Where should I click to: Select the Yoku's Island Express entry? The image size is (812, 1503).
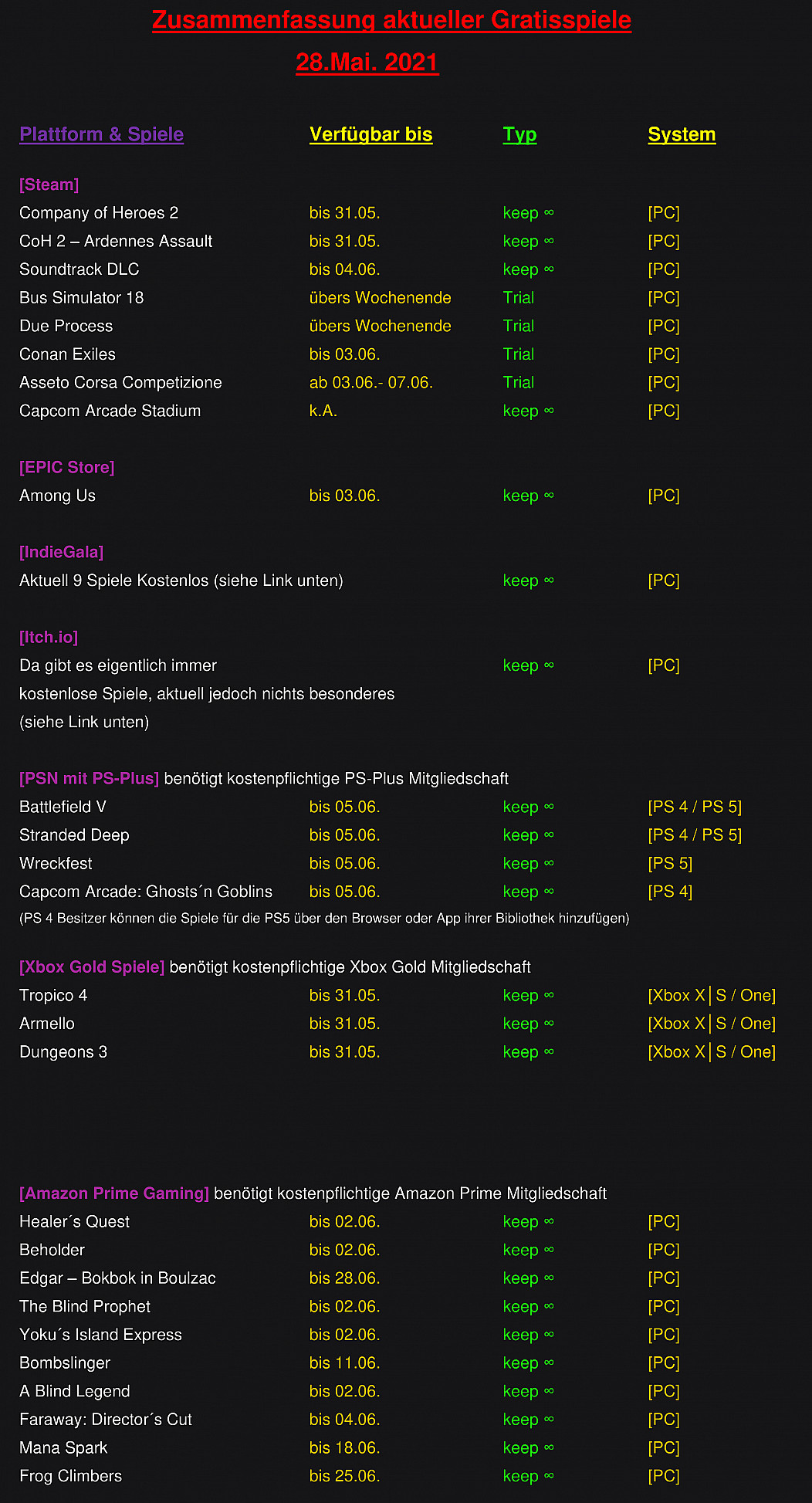[x=100, y=1335]
